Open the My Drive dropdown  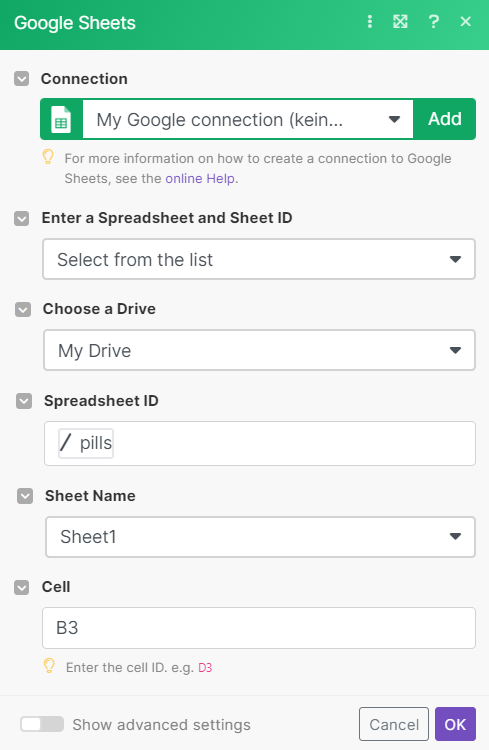point(259,350)
